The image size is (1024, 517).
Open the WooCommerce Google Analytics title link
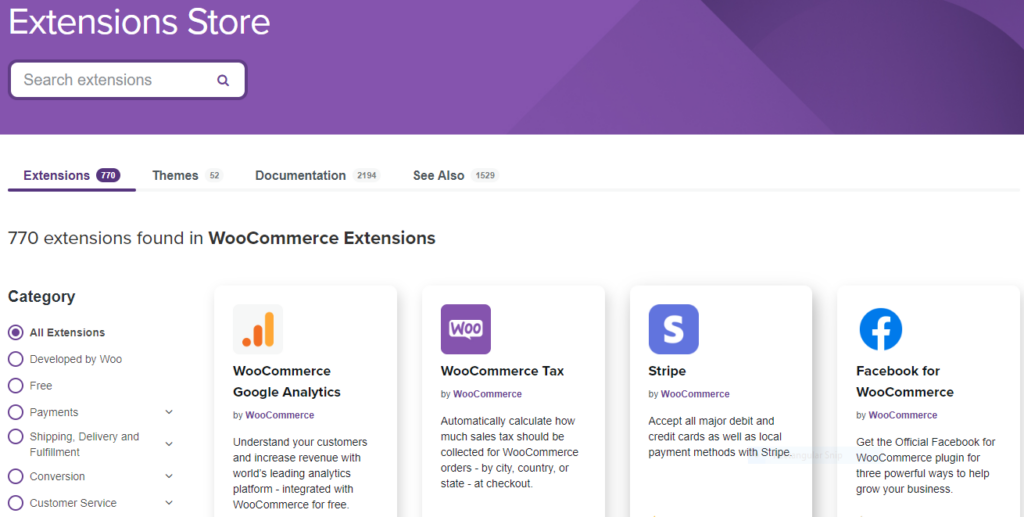tap(287, 381)
